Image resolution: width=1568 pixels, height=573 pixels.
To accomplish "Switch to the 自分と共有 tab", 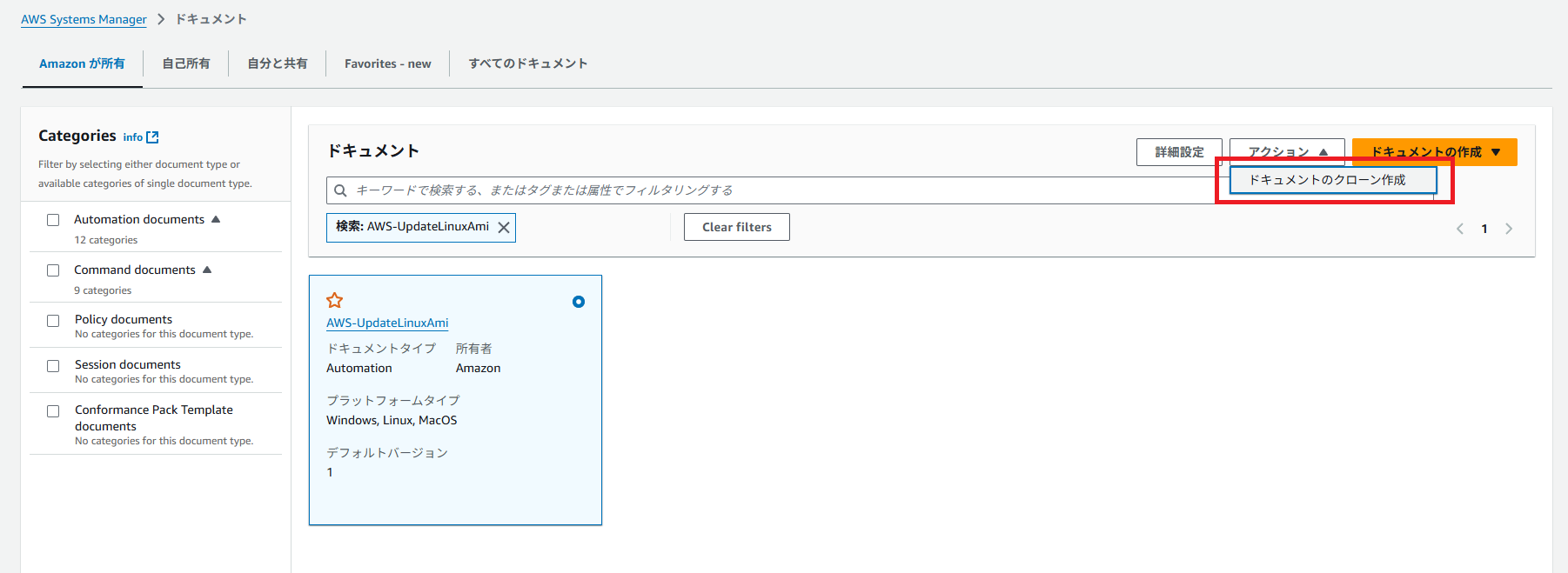I will 278,63.
